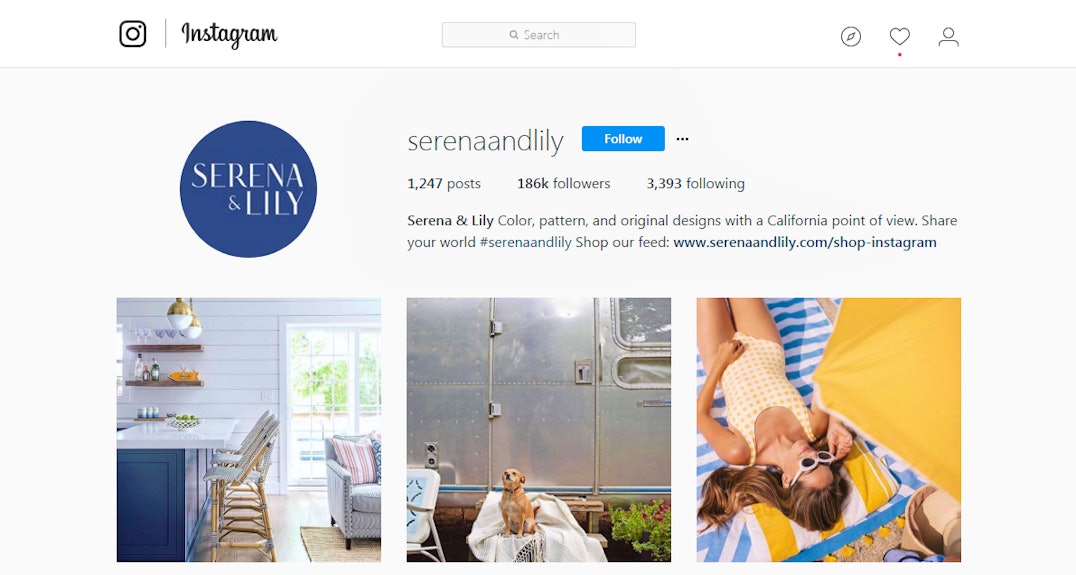Click the Search input field
1076x575 pixels.
[539, 35]
